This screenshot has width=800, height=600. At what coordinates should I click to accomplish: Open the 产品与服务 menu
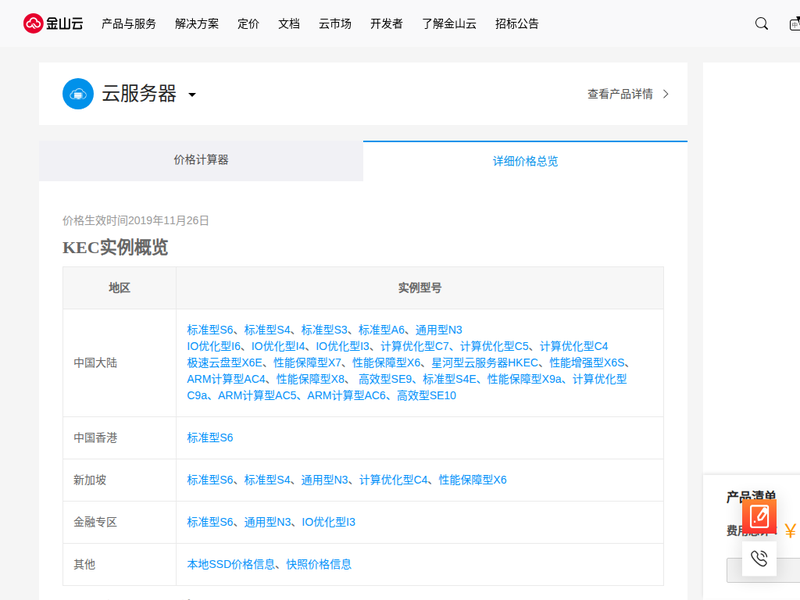129,23
